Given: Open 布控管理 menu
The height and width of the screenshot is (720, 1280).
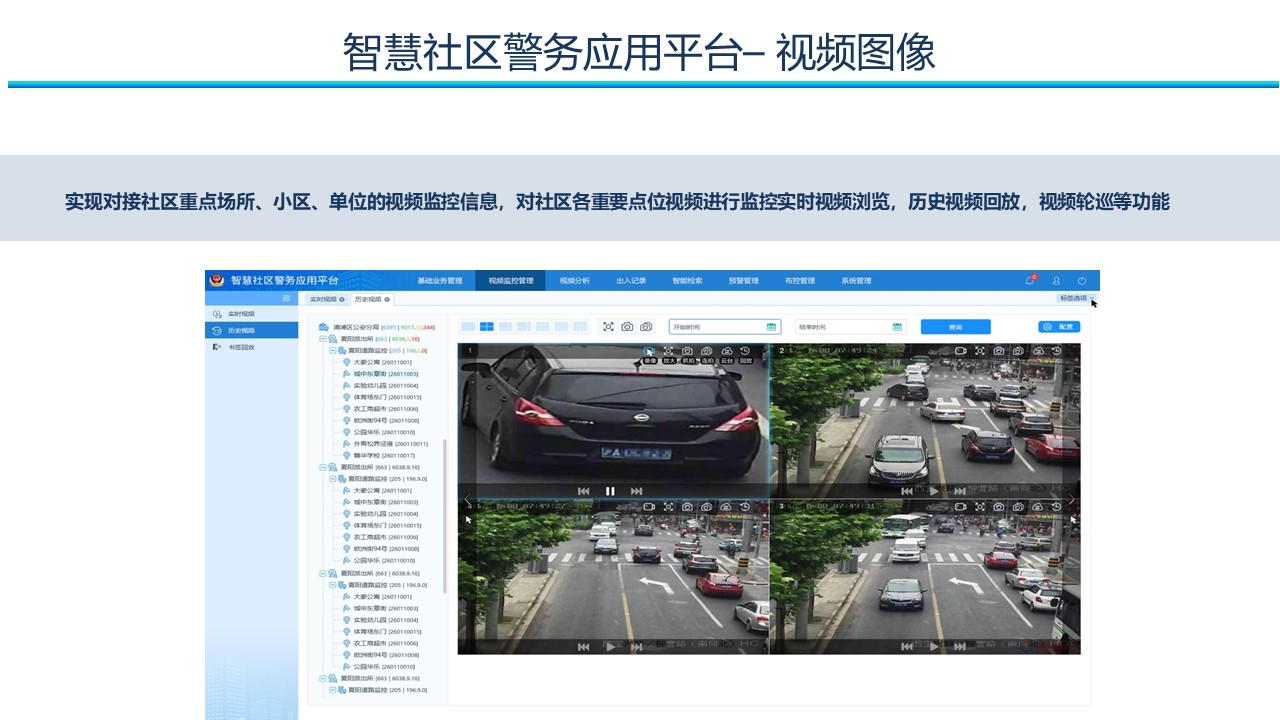Looking at the screenshot, I should [x=800, y=281].
